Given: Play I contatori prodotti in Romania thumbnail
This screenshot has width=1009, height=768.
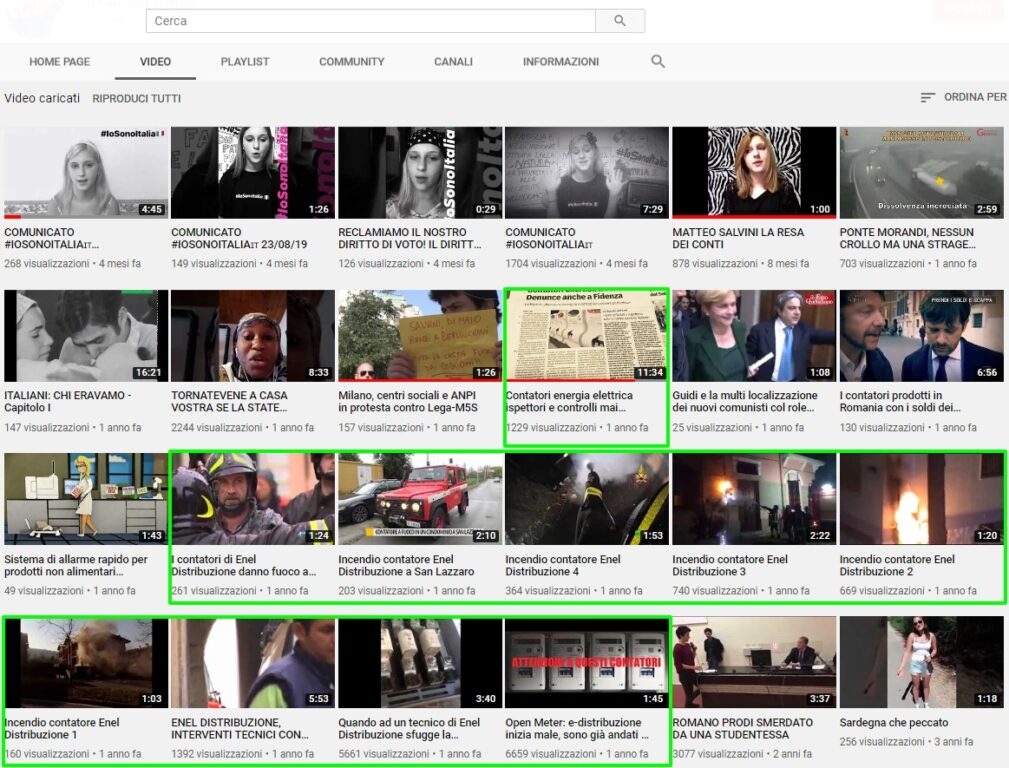Looking at the screenshot, I should tap(921, 335).
